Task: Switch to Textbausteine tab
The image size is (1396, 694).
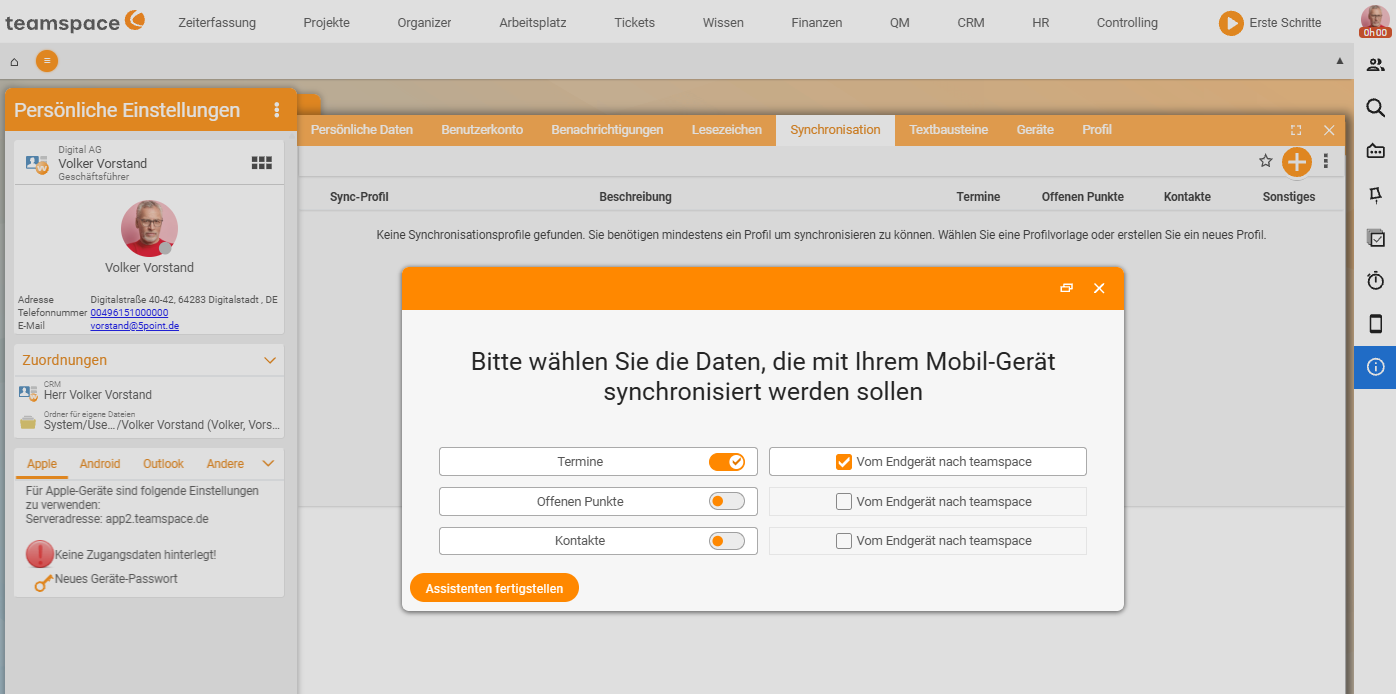Action: (x=949, y=130)
